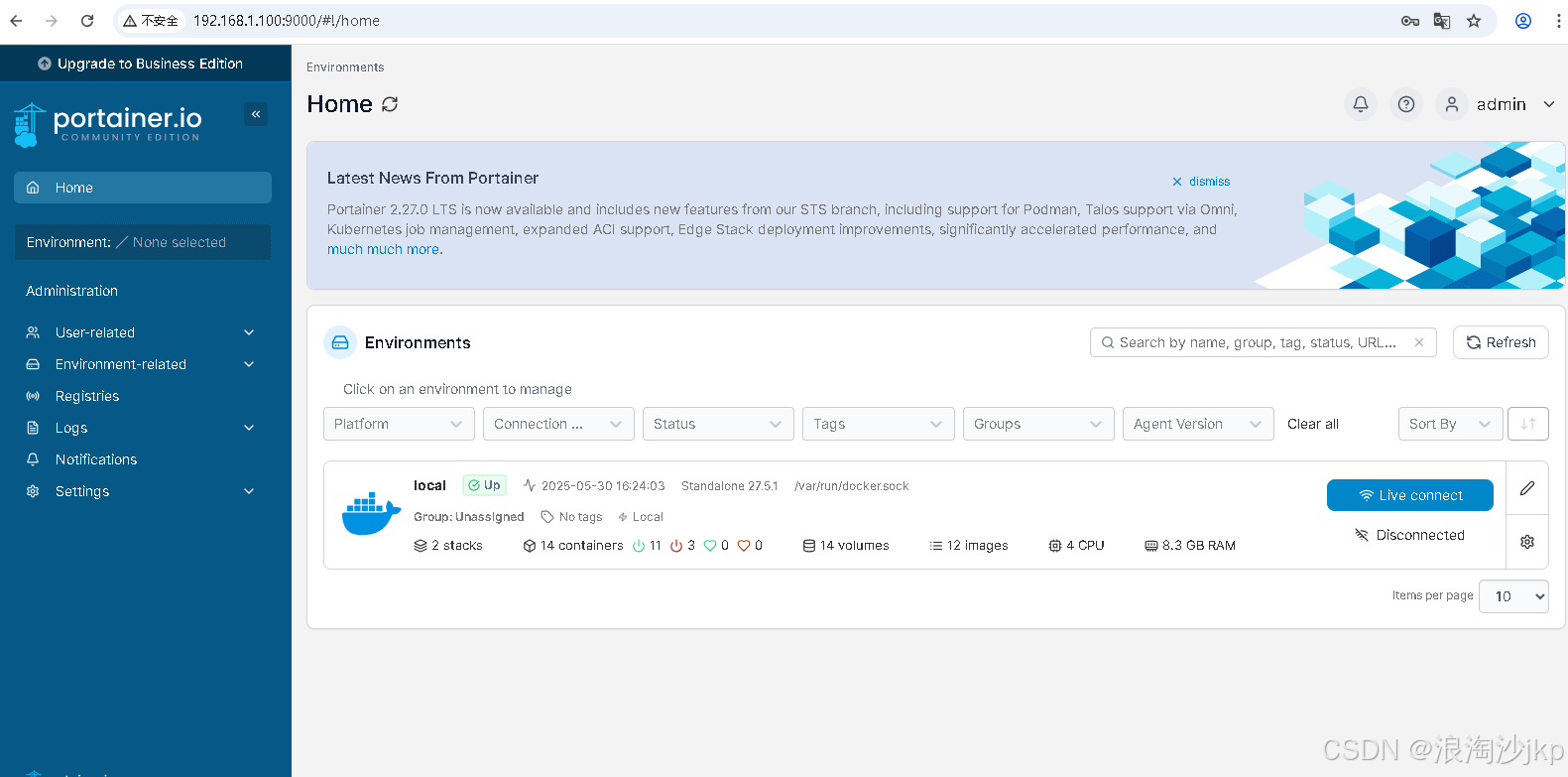The width and height of the screenshot is (1568, 777).
Task: Collapse the sidebar with the double-chevron button
Action: point(256,114)
